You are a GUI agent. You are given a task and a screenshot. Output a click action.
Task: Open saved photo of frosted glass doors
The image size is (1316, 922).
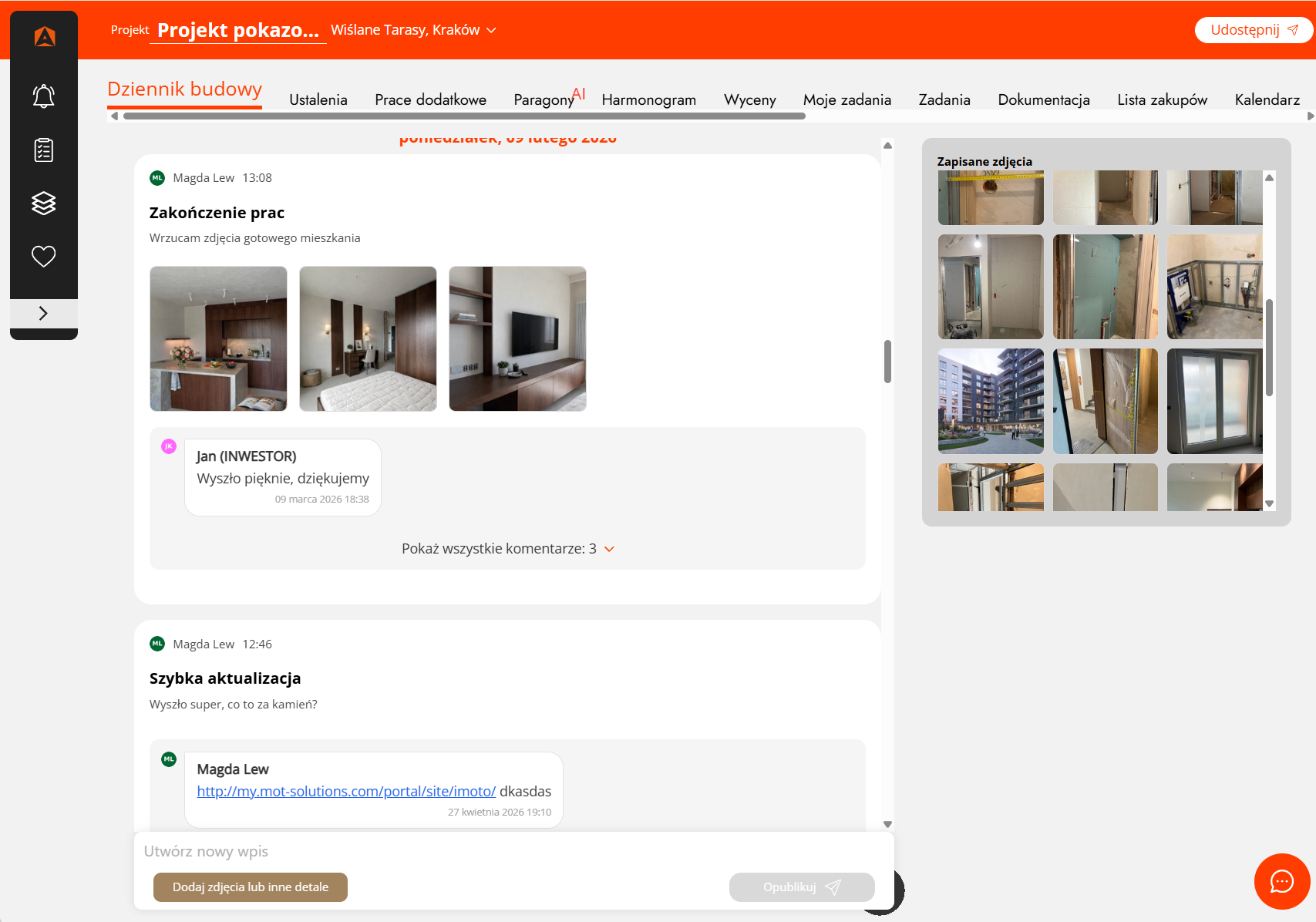tap(1215, 401)
